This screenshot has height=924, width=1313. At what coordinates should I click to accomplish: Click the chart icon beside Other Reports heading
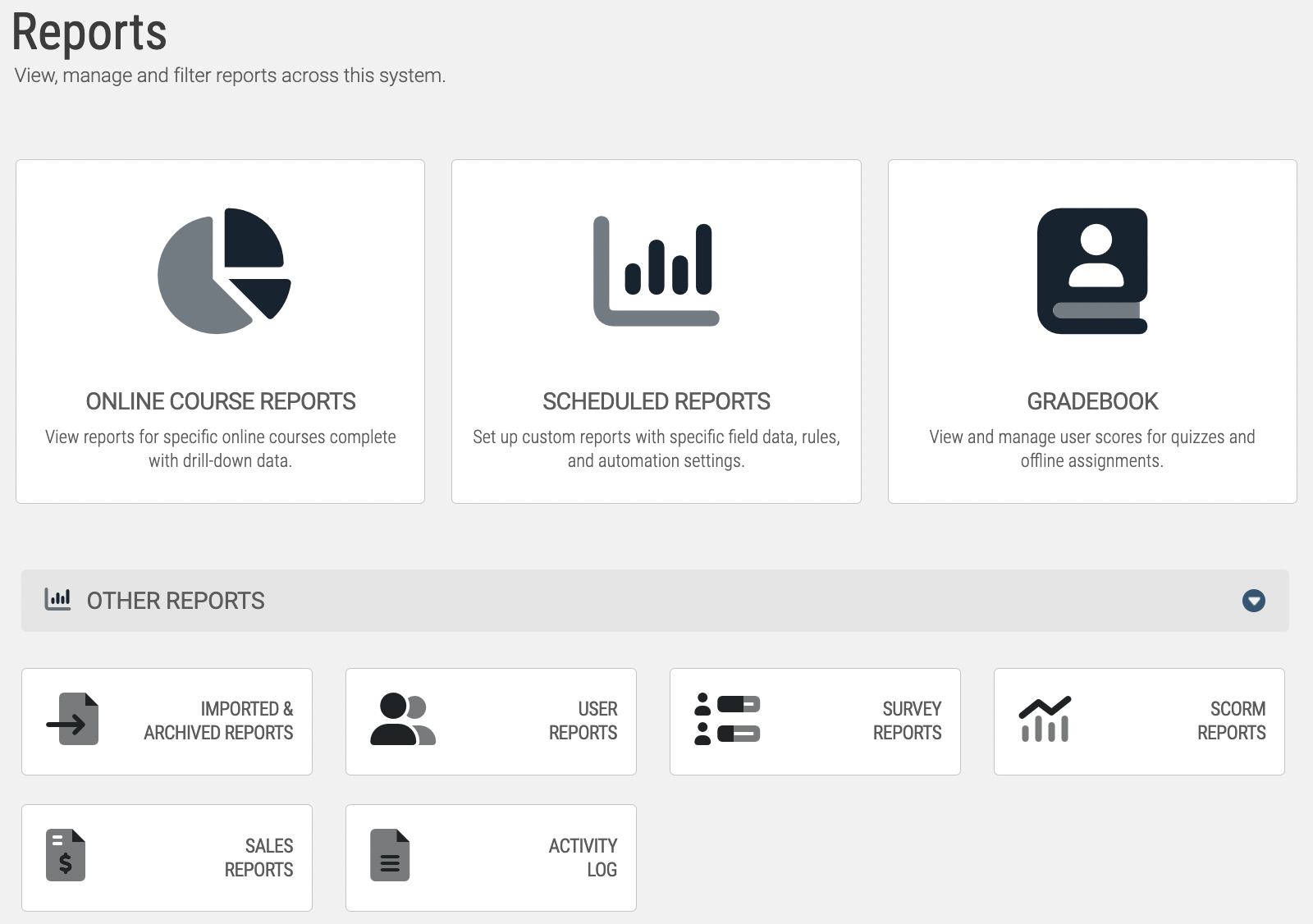tap(57, 600)
